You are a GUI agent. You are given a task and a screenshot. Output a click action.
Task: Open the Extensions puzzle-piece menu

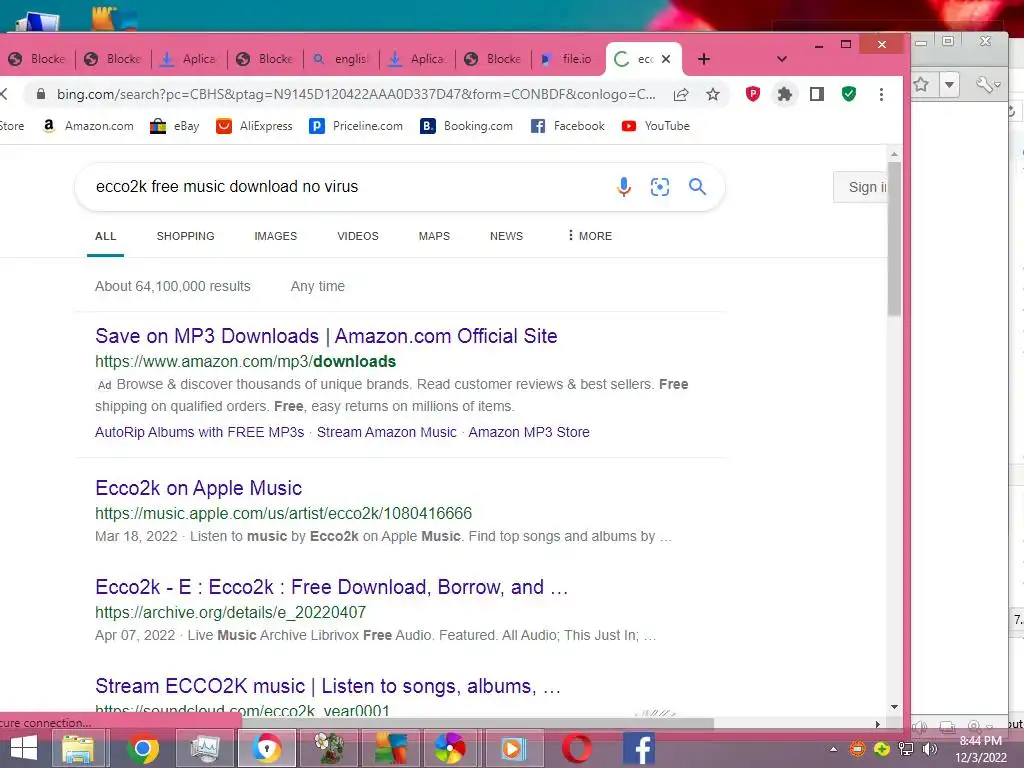[x=785, y=94]
